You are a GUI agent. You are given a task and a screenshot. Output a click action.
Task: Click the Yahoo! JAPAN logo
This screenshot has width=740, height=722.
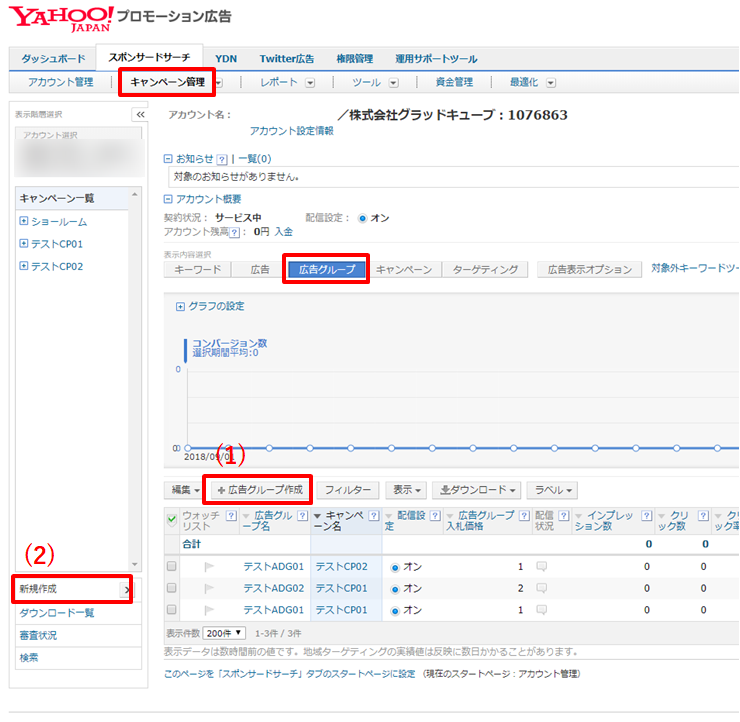(61, 19)
